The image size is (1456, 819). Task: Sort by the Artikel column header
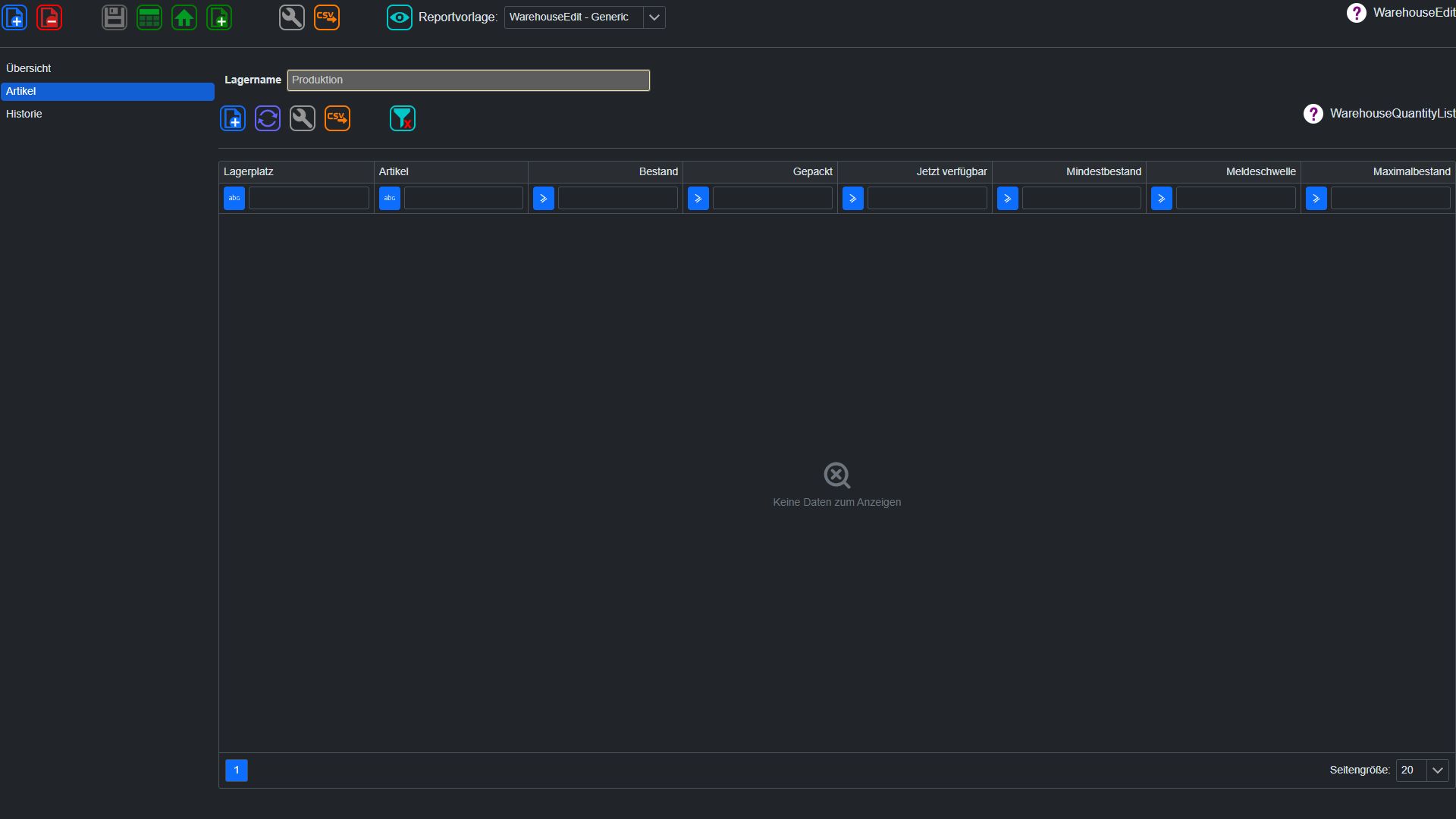tap(451, 171)
